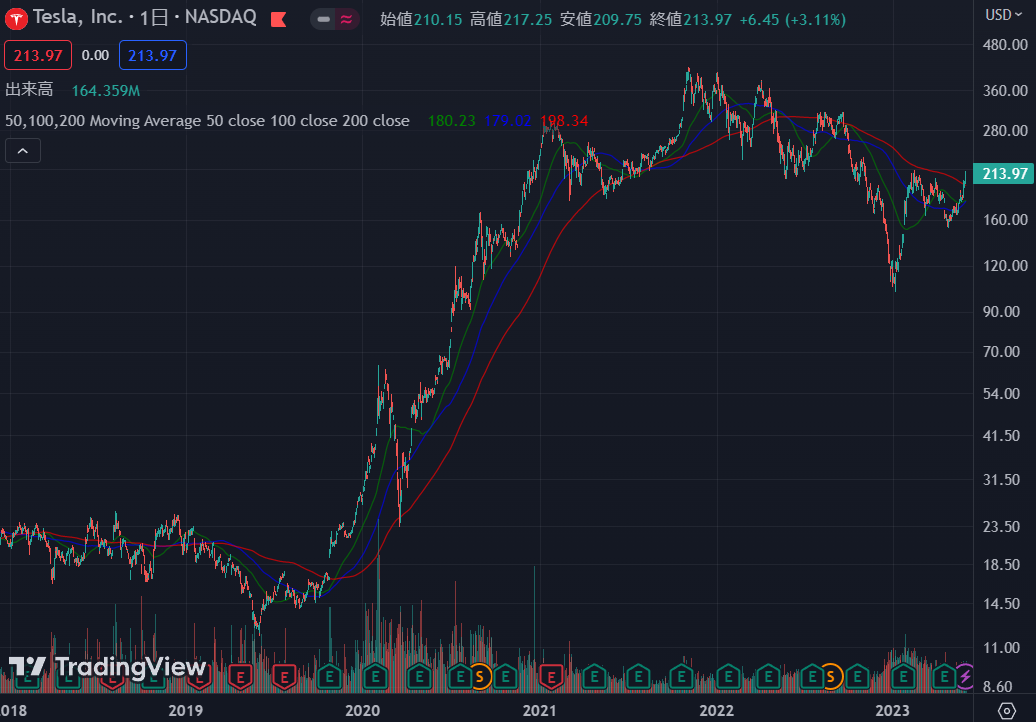The height and width of the screenshot is (722, 1036).
Task: Click the 2022 stock split S marker
Action: 831,676
